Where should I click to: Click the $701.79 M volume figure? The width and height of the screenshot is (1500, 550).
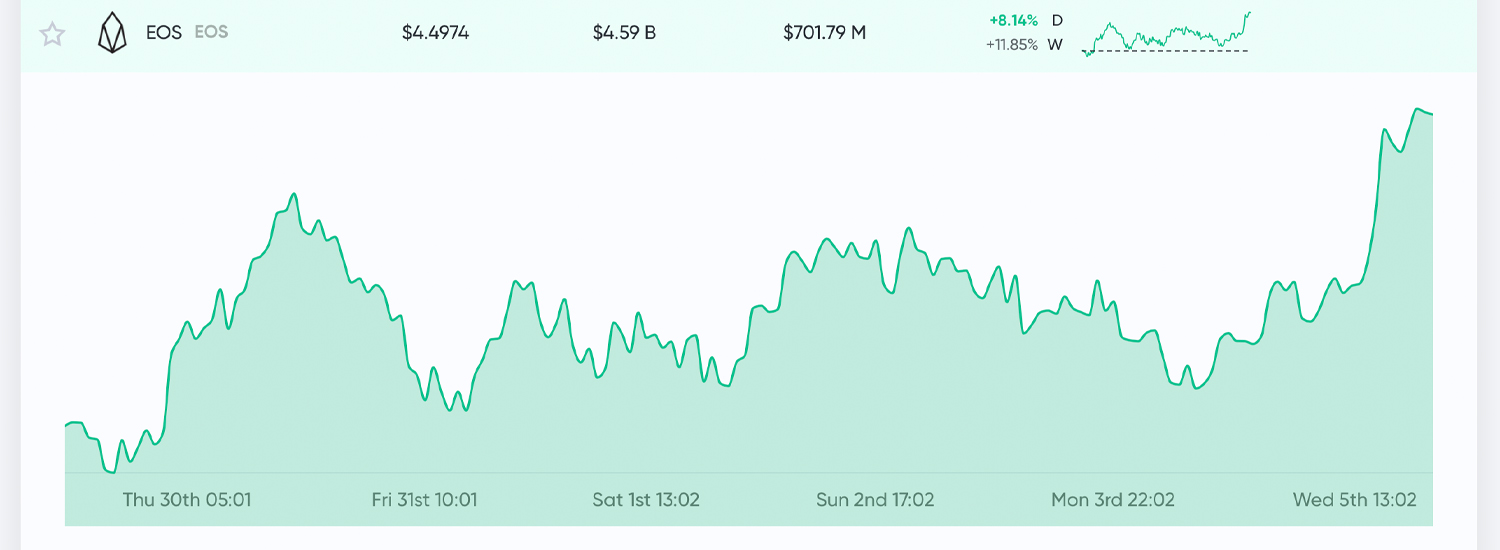click(x=825, y=33)
